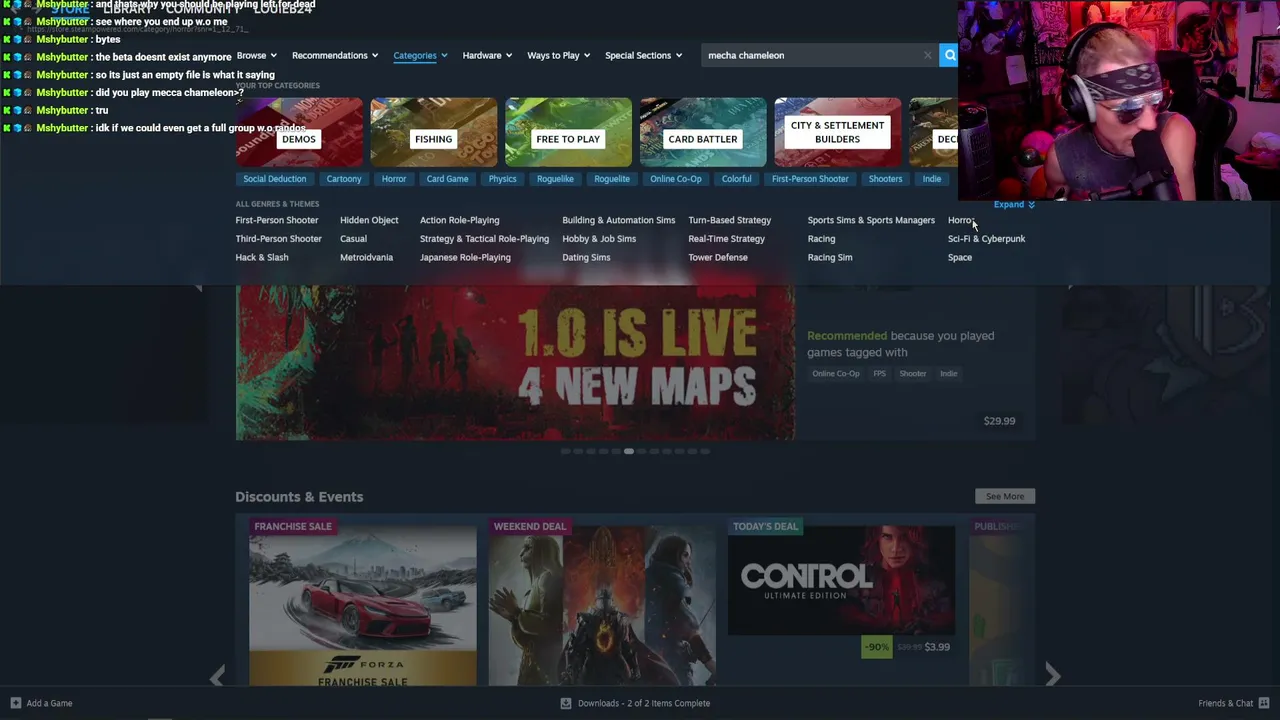The image size is (1280, 720).
Task: Select the Cartoony tag
Action: point(344,179)
